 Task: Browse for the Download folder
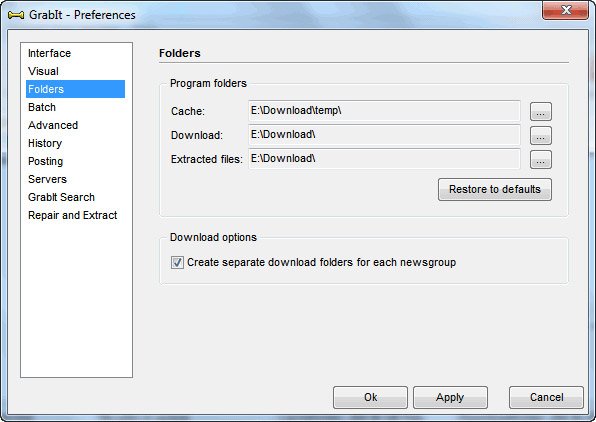(x=541, y=135)
